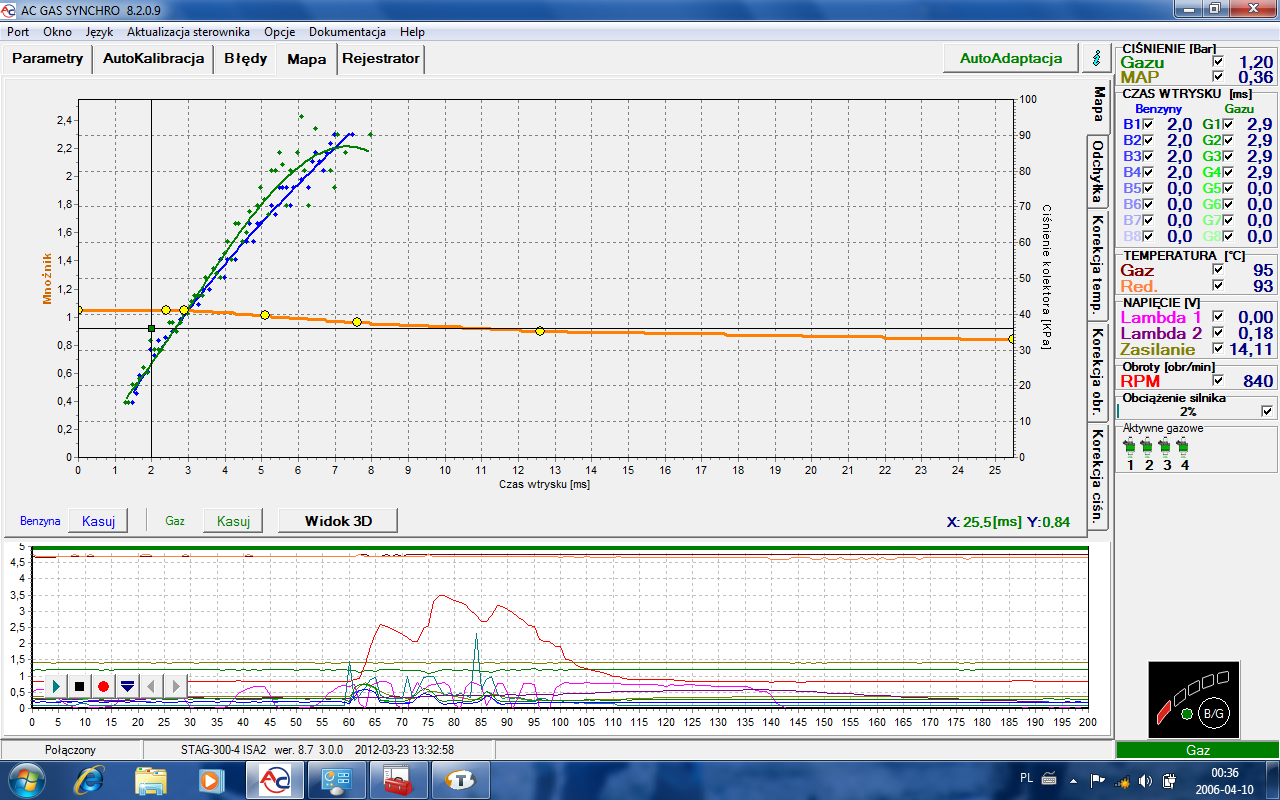Open the Opcje menu
1280x800 pixels.
279,32
